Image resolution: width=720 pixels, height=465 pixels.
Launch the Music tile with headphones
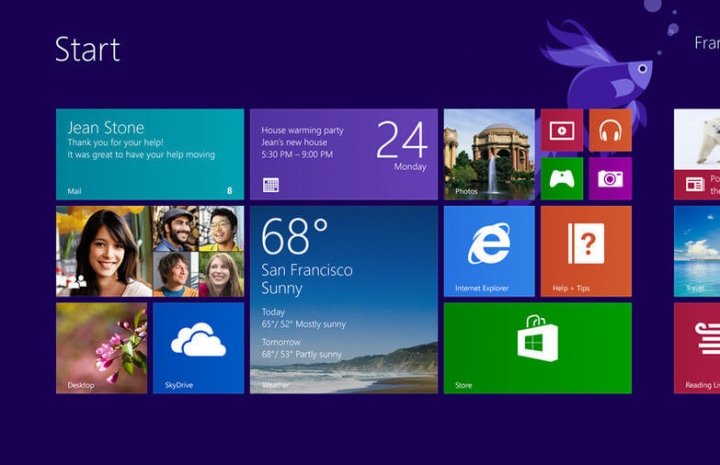coord(610,130)
